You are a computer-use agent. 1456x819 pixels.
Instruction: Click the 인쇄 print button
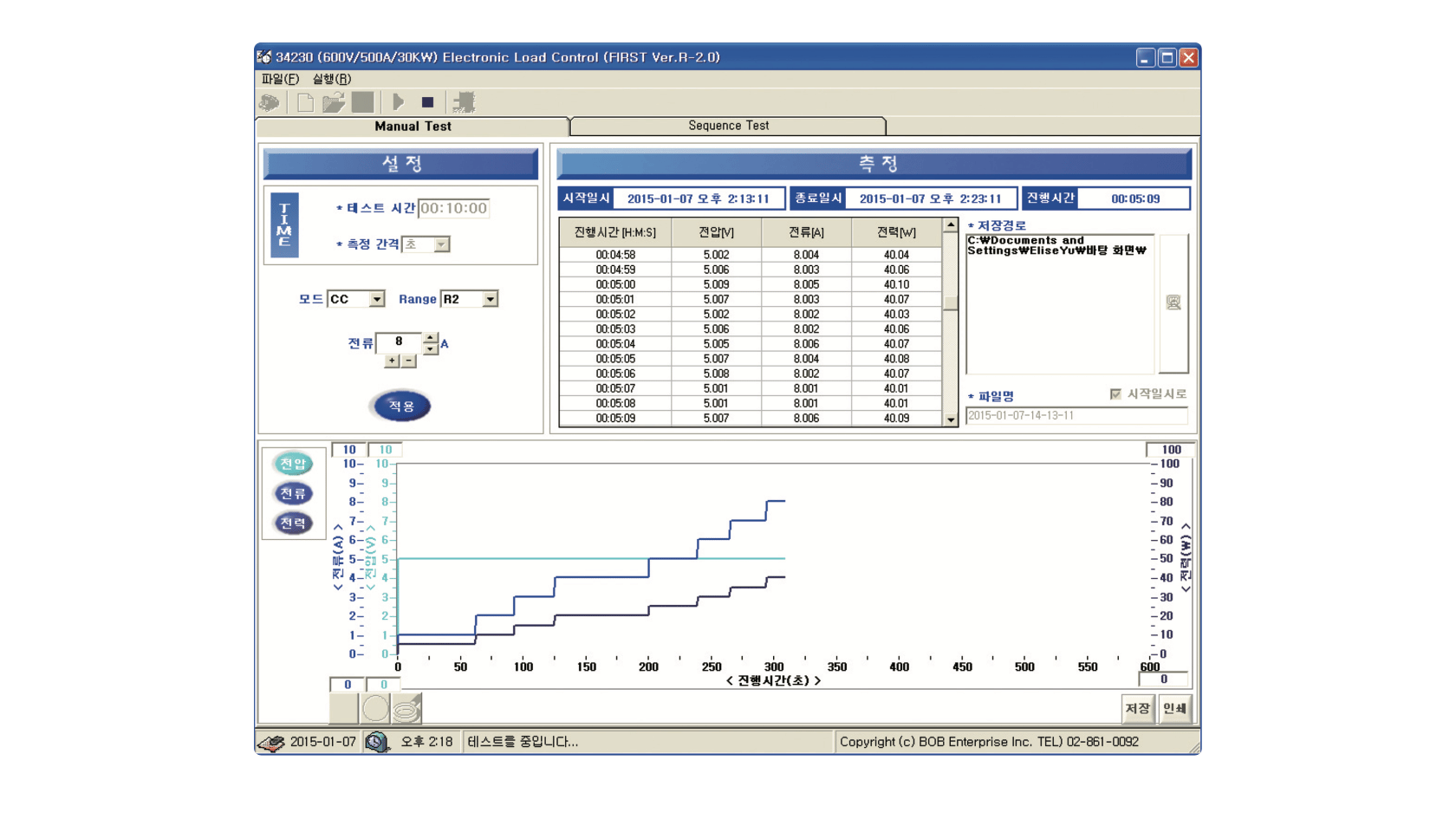pos(1174,709)
